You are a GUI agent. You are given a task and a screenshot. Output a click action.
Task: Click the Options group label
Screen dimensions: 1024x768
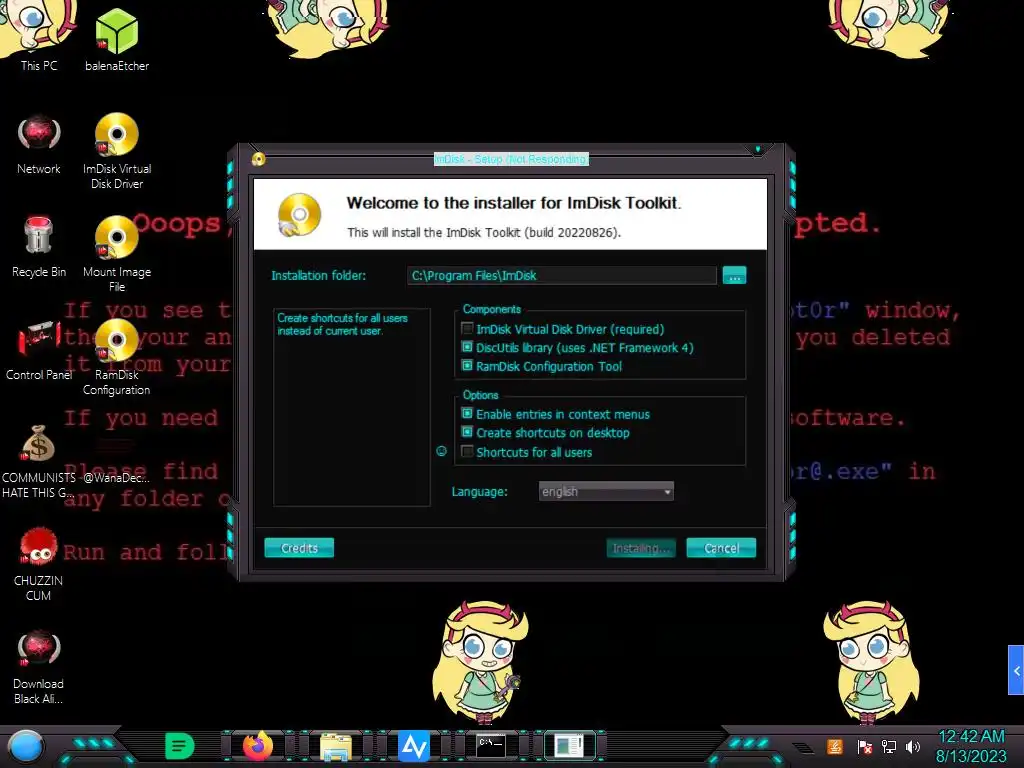(481, 395)
